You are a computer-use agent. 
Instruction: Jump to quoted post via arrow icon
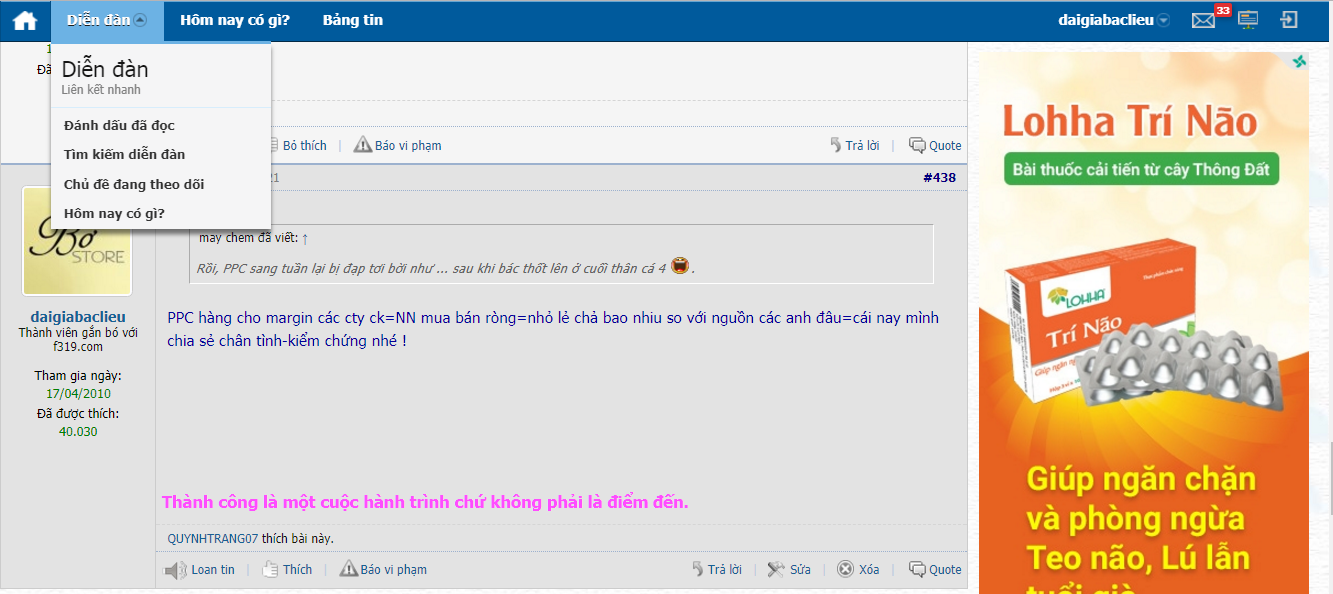(305, 238)
